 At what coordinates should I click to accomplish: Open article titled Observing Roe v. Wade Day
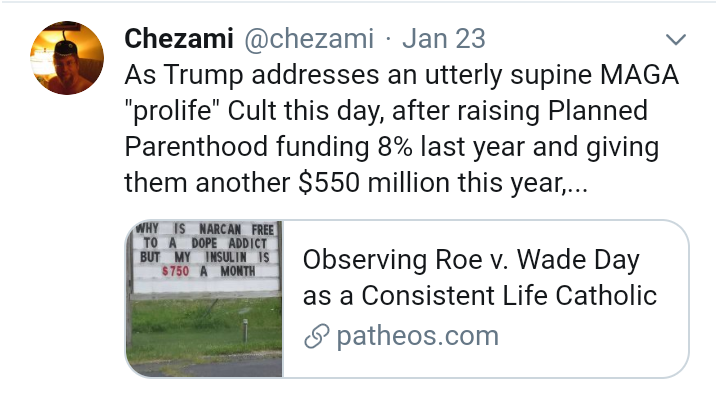click(471, 260)
